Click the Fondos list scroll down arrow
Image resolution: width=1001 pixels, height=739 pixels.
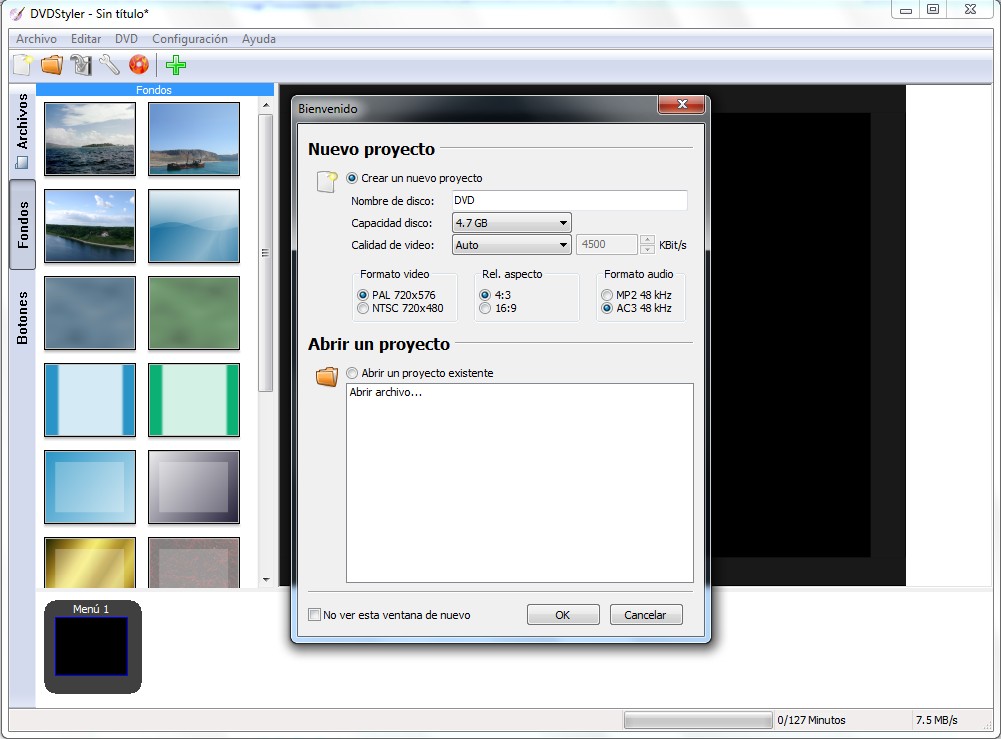(x=266, y=580)
